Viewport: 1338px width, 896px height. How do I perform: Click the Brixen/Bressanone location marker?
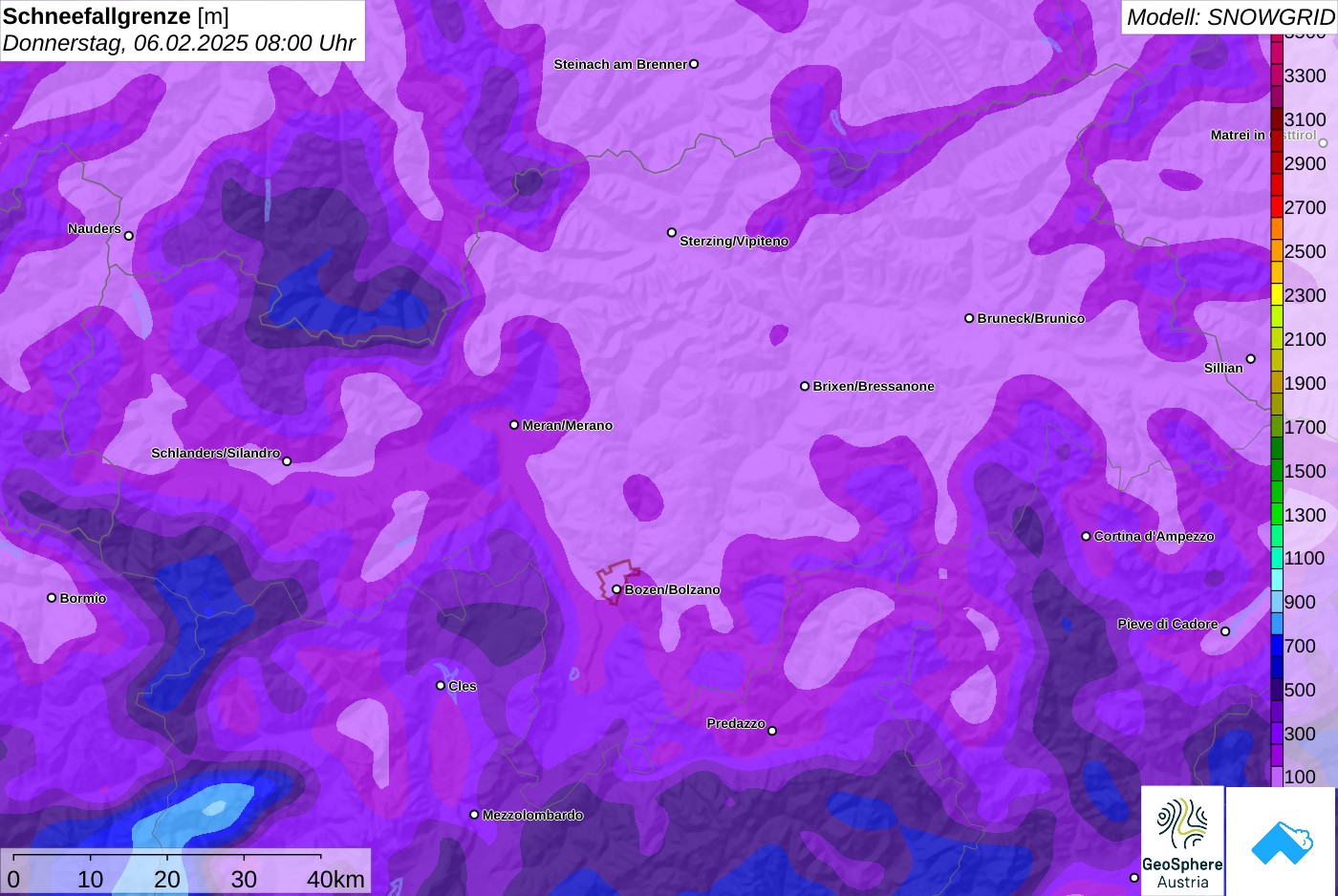pyautogui.click(x=805, y=386)
